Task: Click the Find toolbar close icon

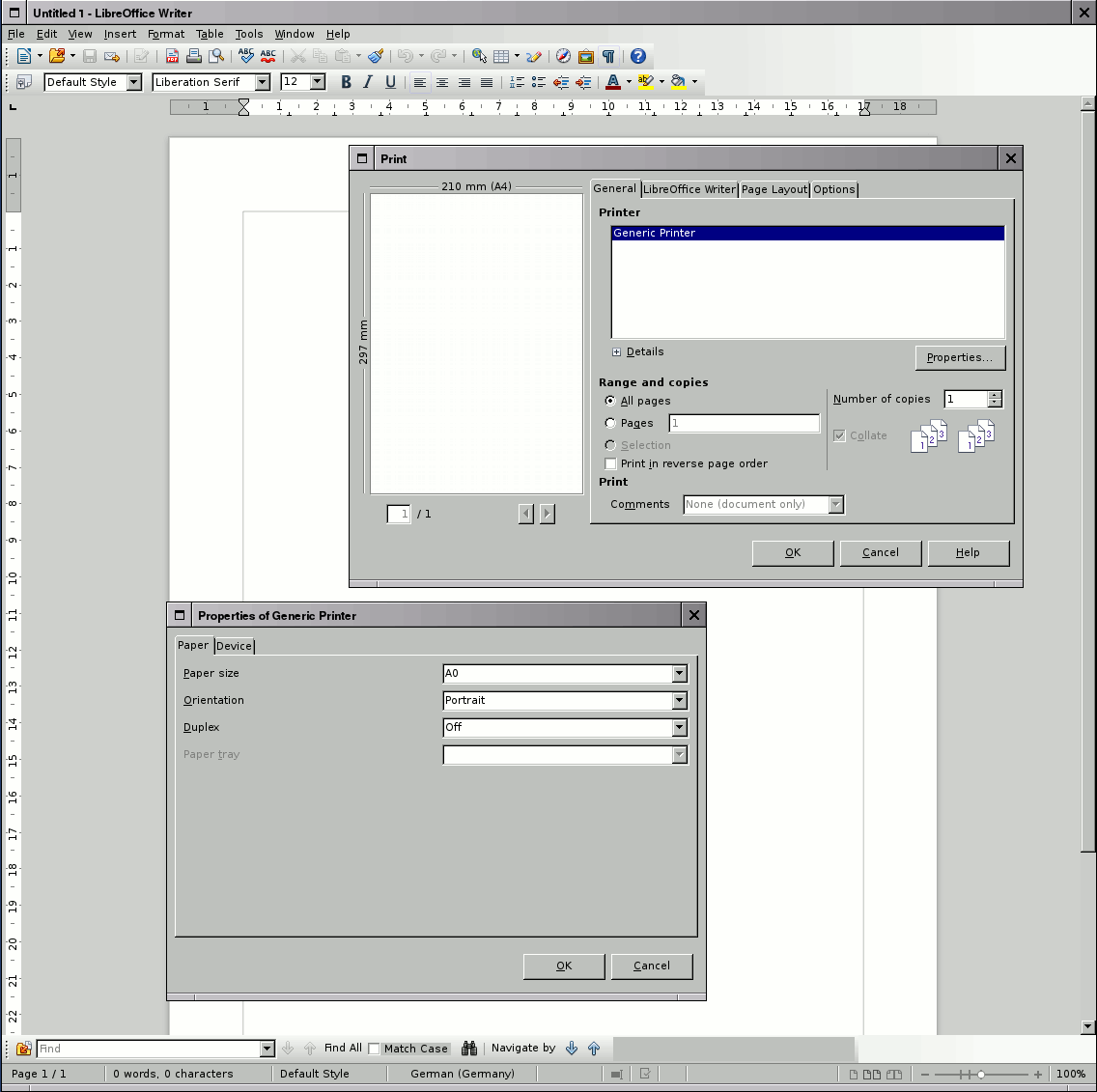Action: [x=24, y=1048]
